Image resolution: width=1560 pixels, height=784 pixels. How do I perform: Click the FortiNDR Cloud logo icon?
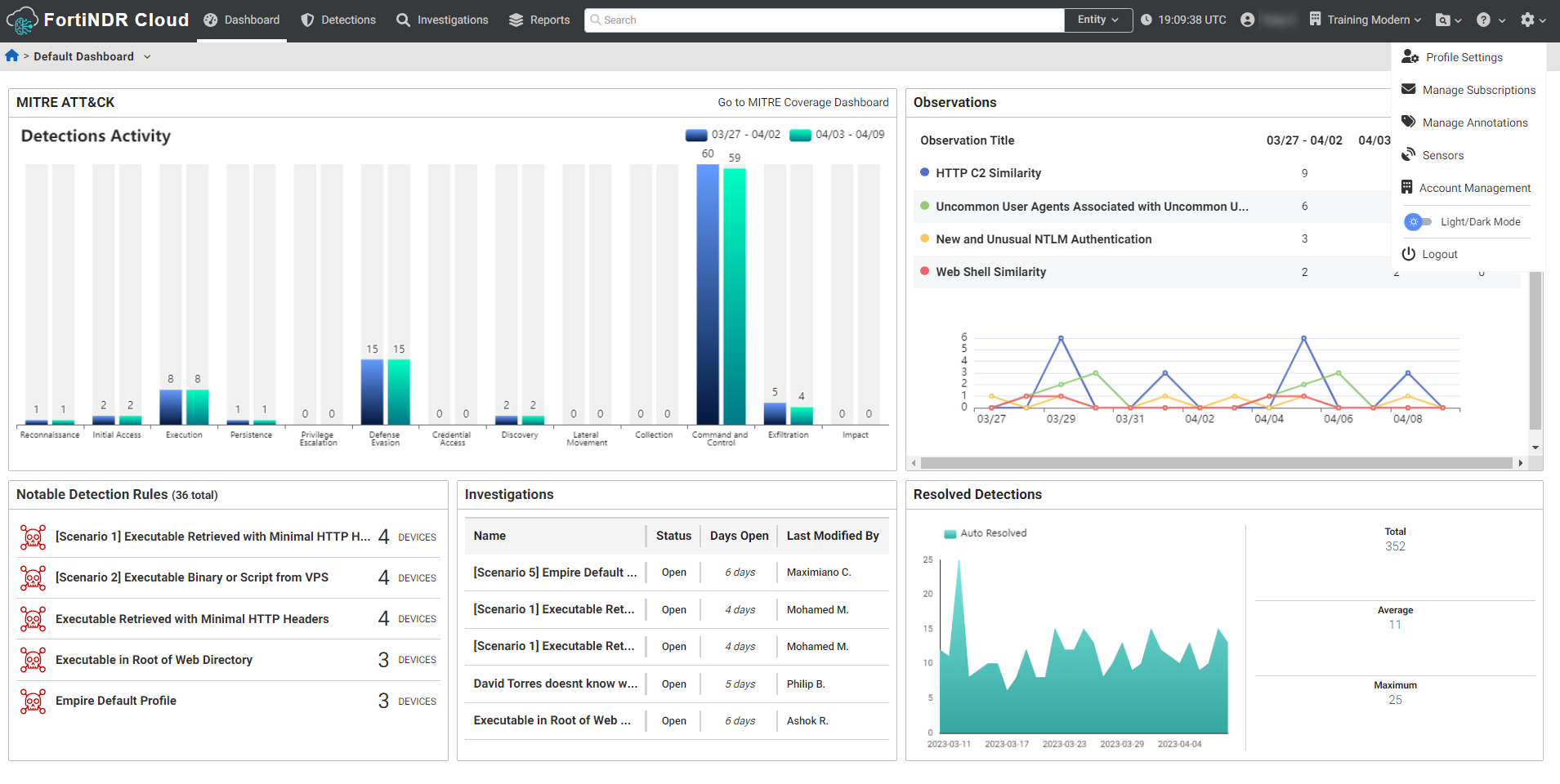22,20
